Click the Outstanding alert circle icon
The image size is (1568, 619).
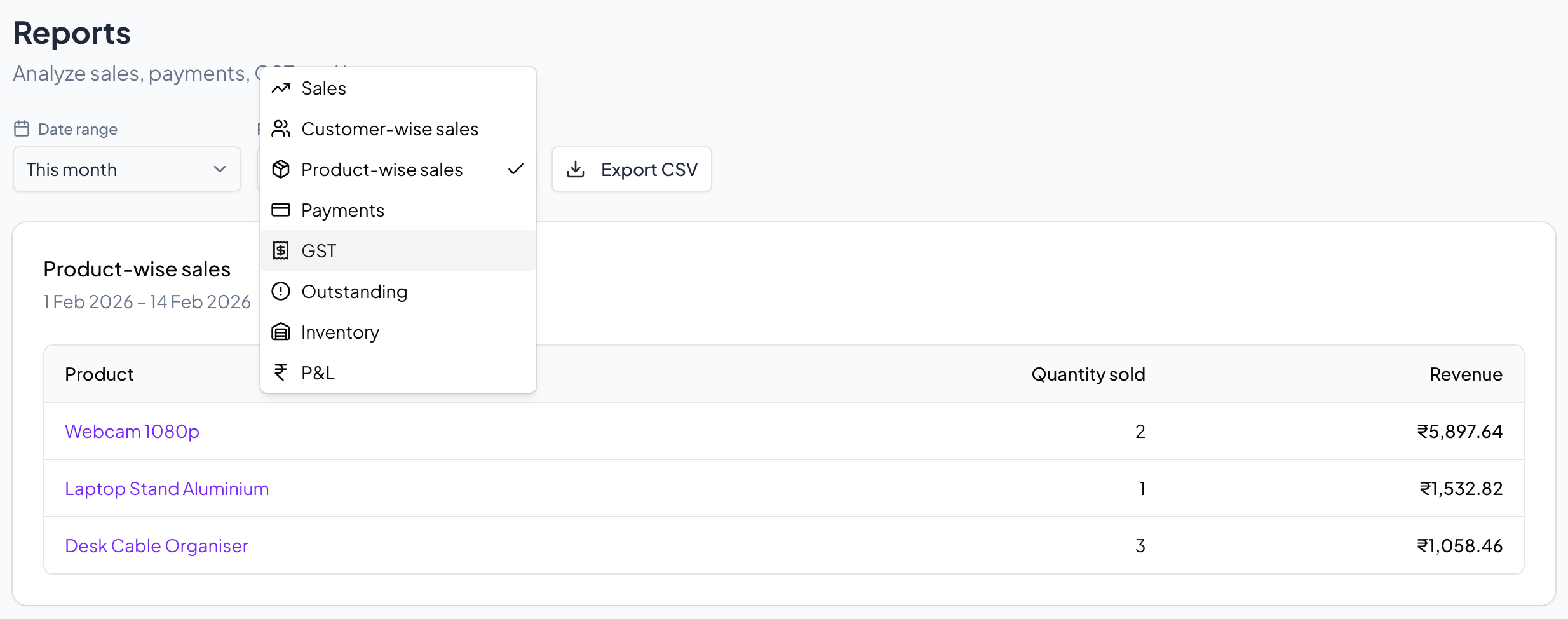click(281, 292)
